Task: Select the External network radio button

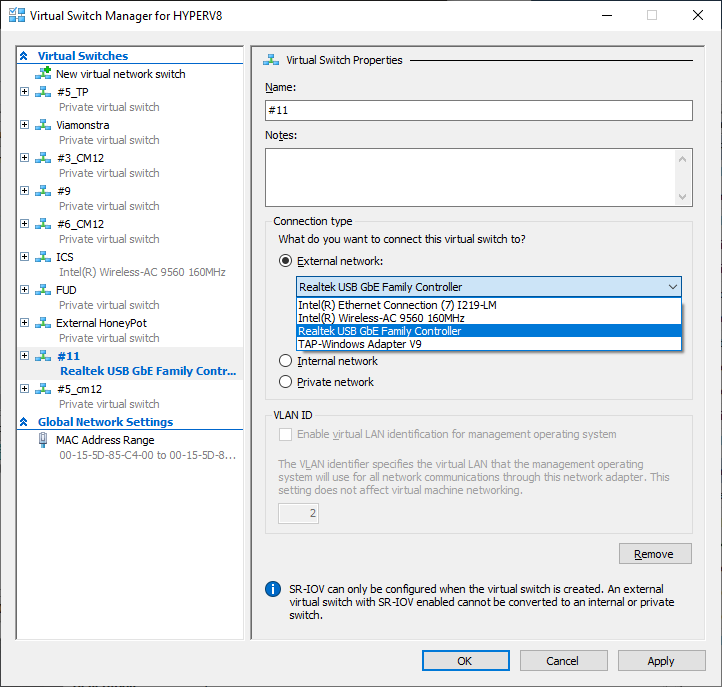Action: pos(285,261)
